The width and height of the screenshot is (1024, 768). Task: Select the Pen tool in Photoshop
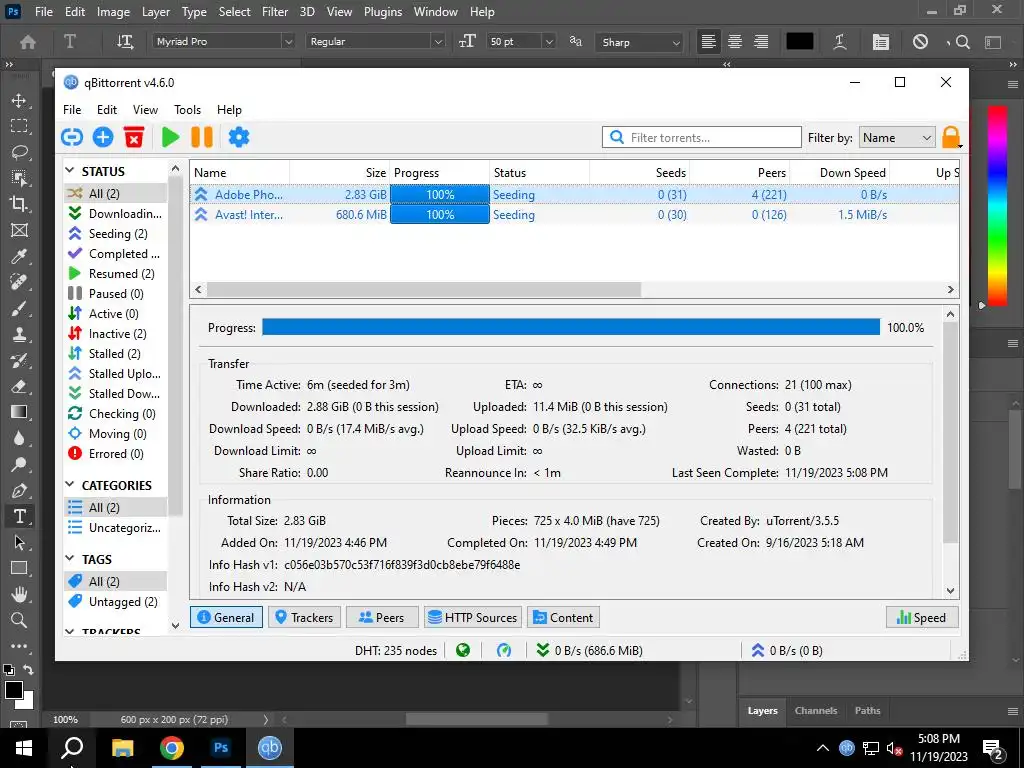click(x=19, y=490)
